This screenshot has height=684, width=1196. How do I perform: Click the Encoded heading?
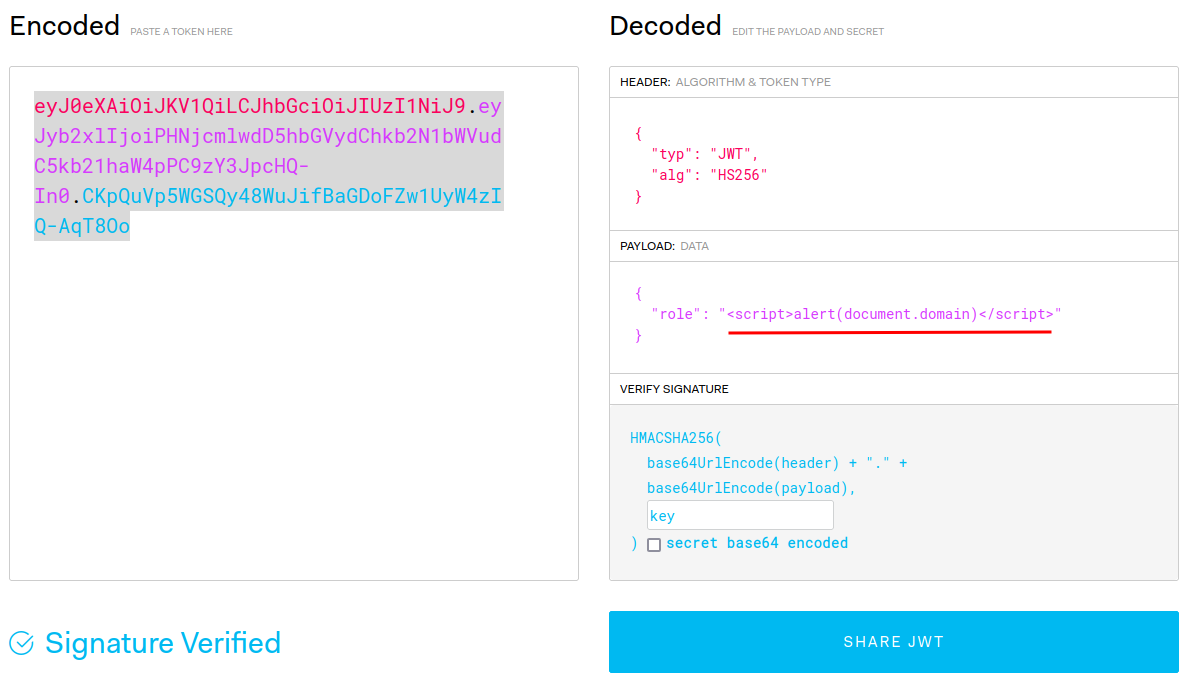(x=64, y=26)
